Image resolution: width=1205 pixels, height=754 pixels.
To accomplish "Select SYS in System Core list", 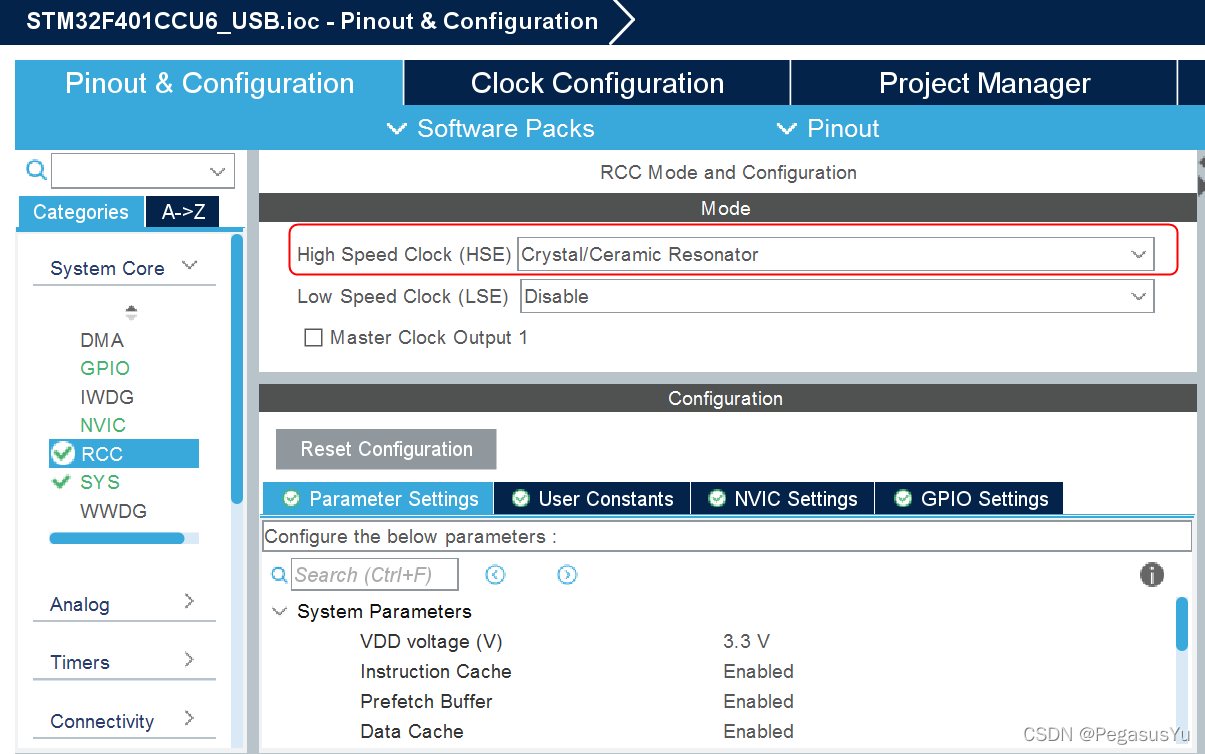I will coord(100,482).
